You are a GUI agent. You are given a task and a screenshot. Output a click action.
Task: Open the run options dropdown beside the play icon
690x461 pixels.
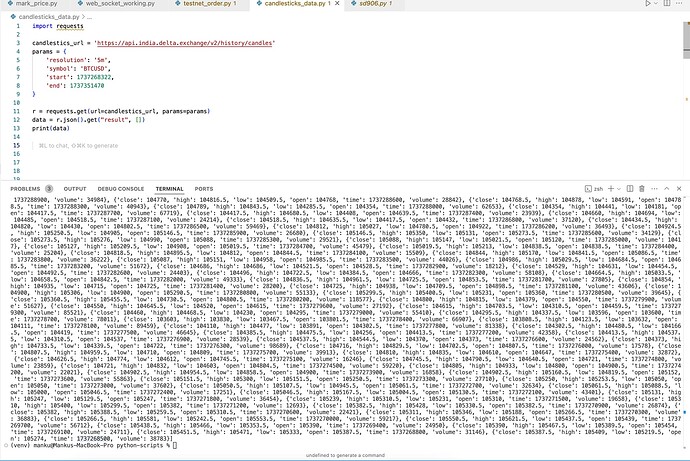tap(656, 3)
